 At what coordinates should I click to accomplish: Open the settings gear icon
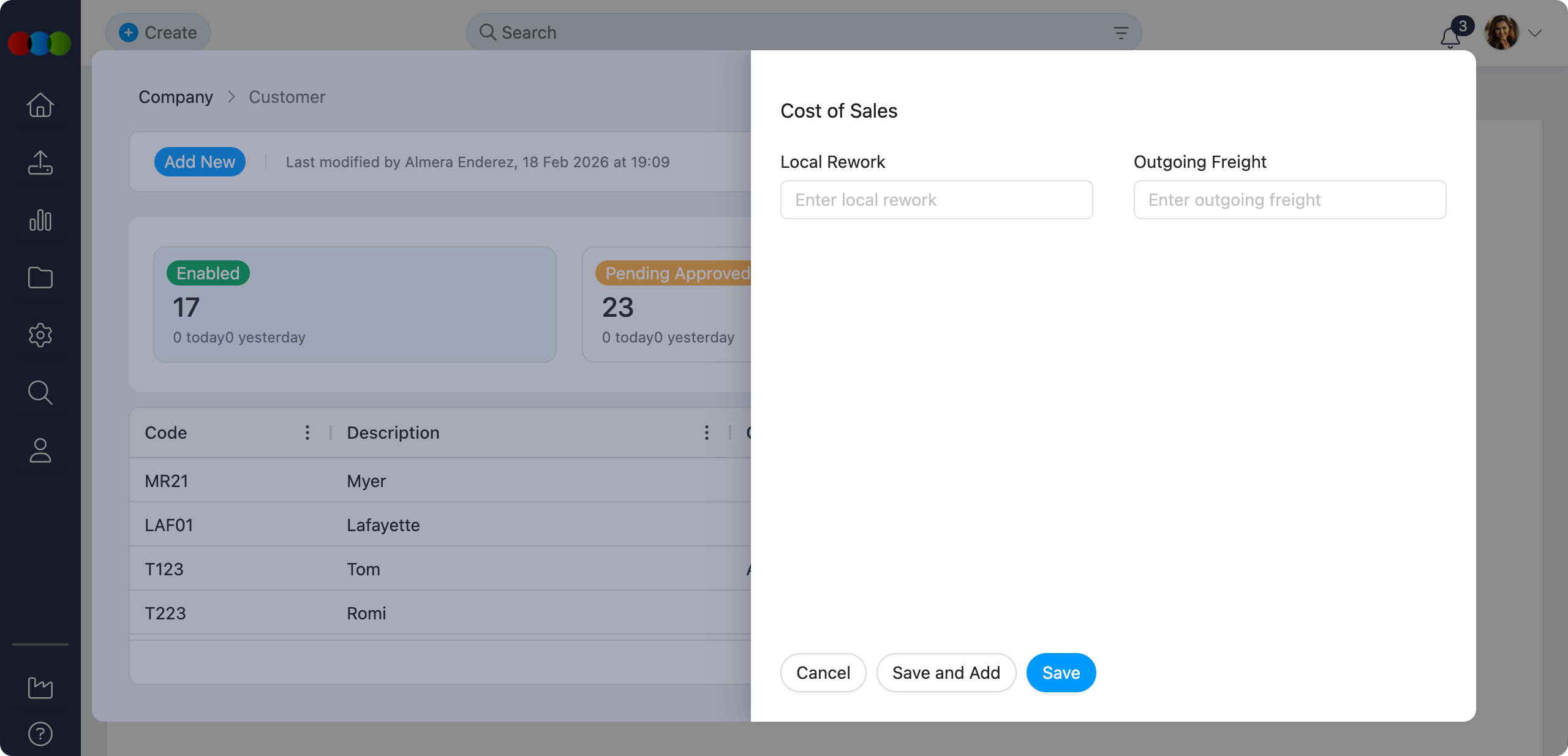[x=40, y=335]
